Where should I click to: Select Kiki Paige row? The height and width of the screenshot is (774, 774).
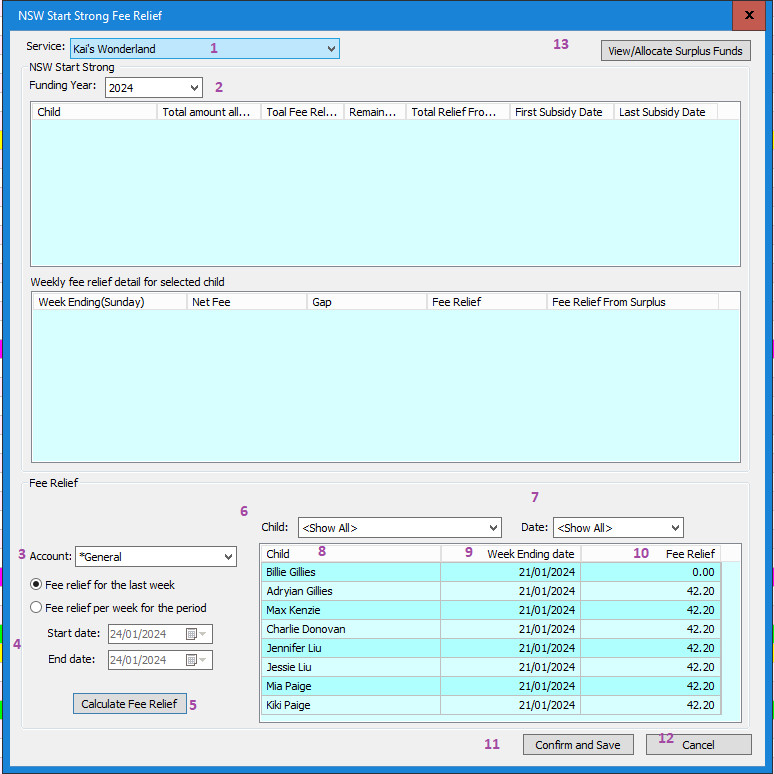[x=350, y=706]
